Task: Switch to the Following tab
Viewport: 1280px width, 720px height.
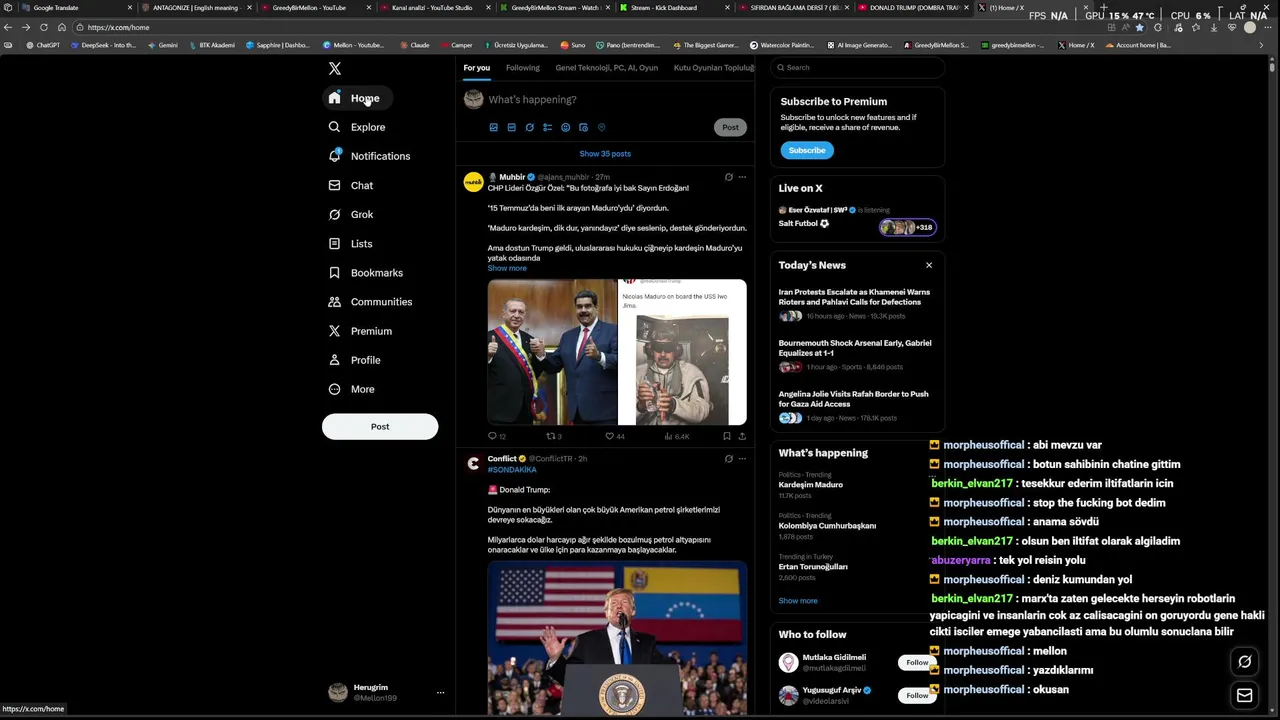Action: 522,67
